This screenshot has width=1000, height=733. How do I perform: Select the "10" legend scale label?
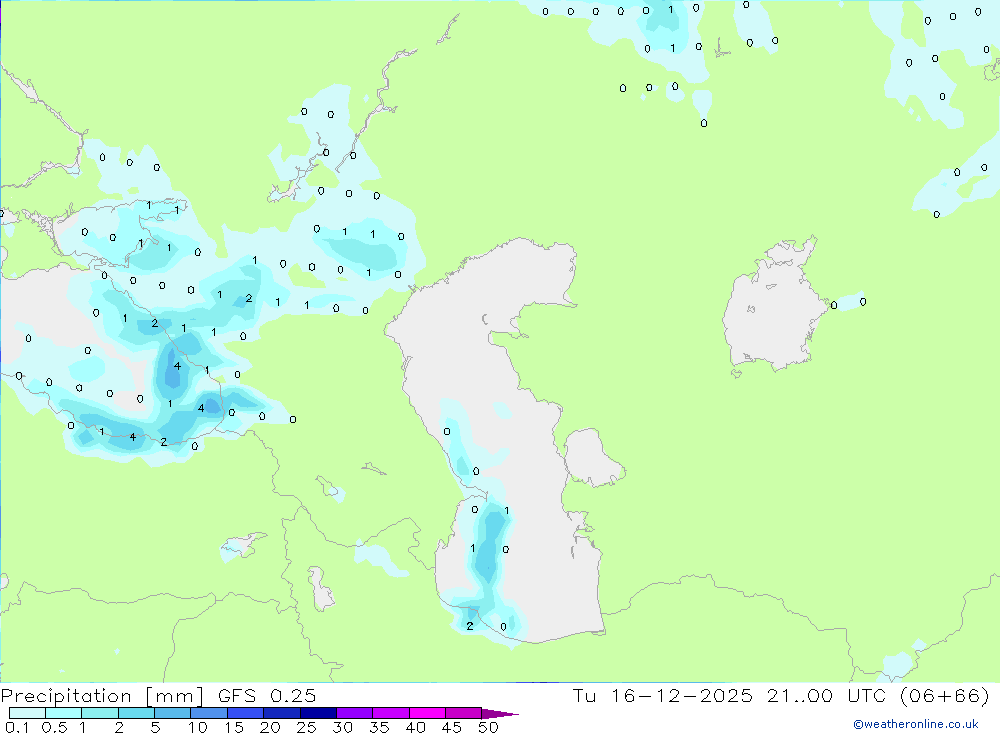(x=198, y=727)
